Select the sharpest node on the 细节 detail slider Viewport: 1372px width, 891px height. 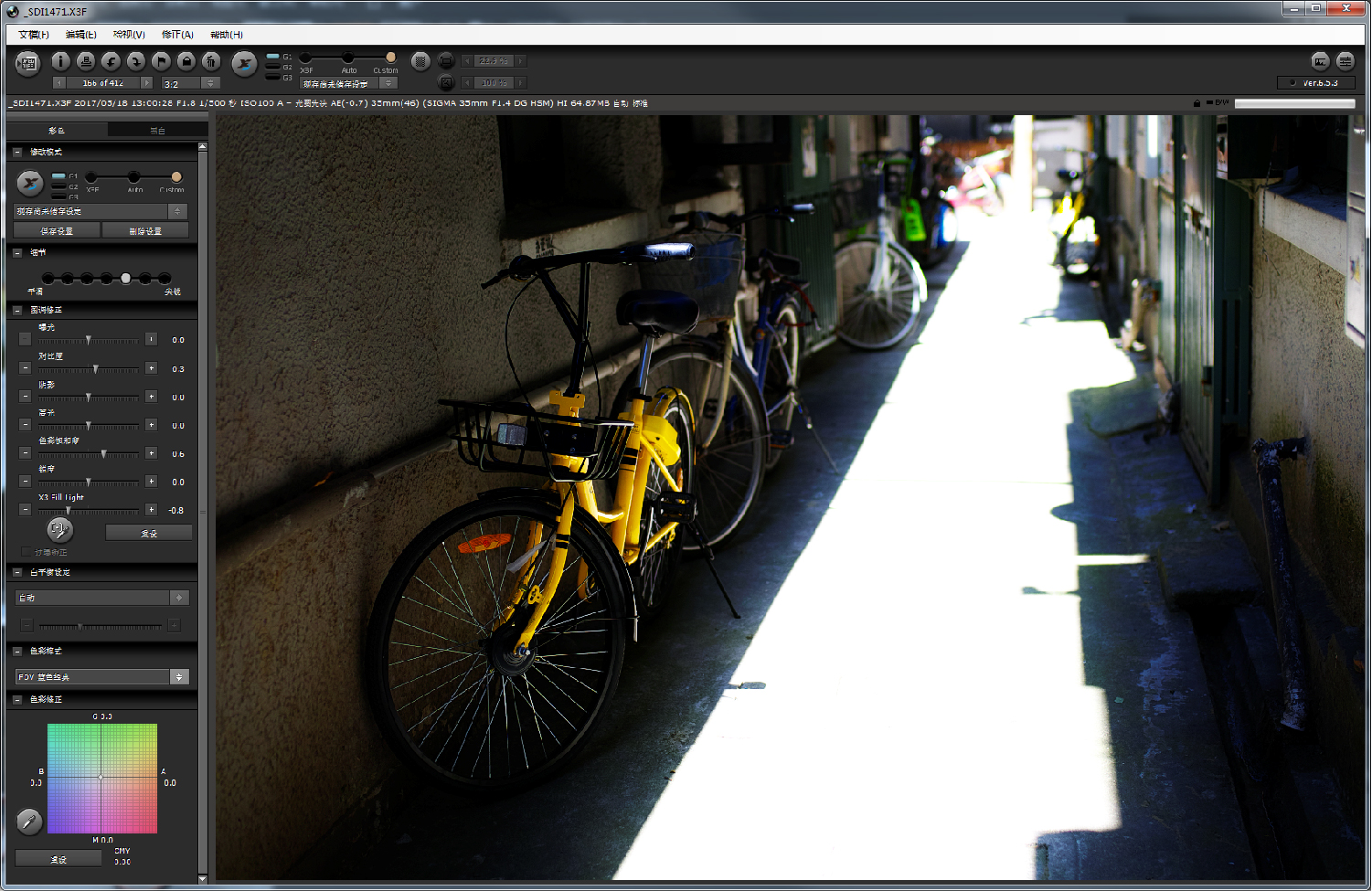point(165,278)
